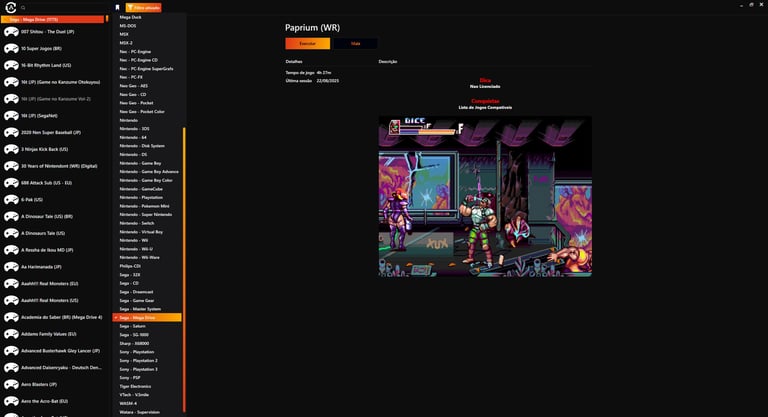768x417 pixels.
Task: Click the 'Detalhes' section label
Action: point(294,62)
